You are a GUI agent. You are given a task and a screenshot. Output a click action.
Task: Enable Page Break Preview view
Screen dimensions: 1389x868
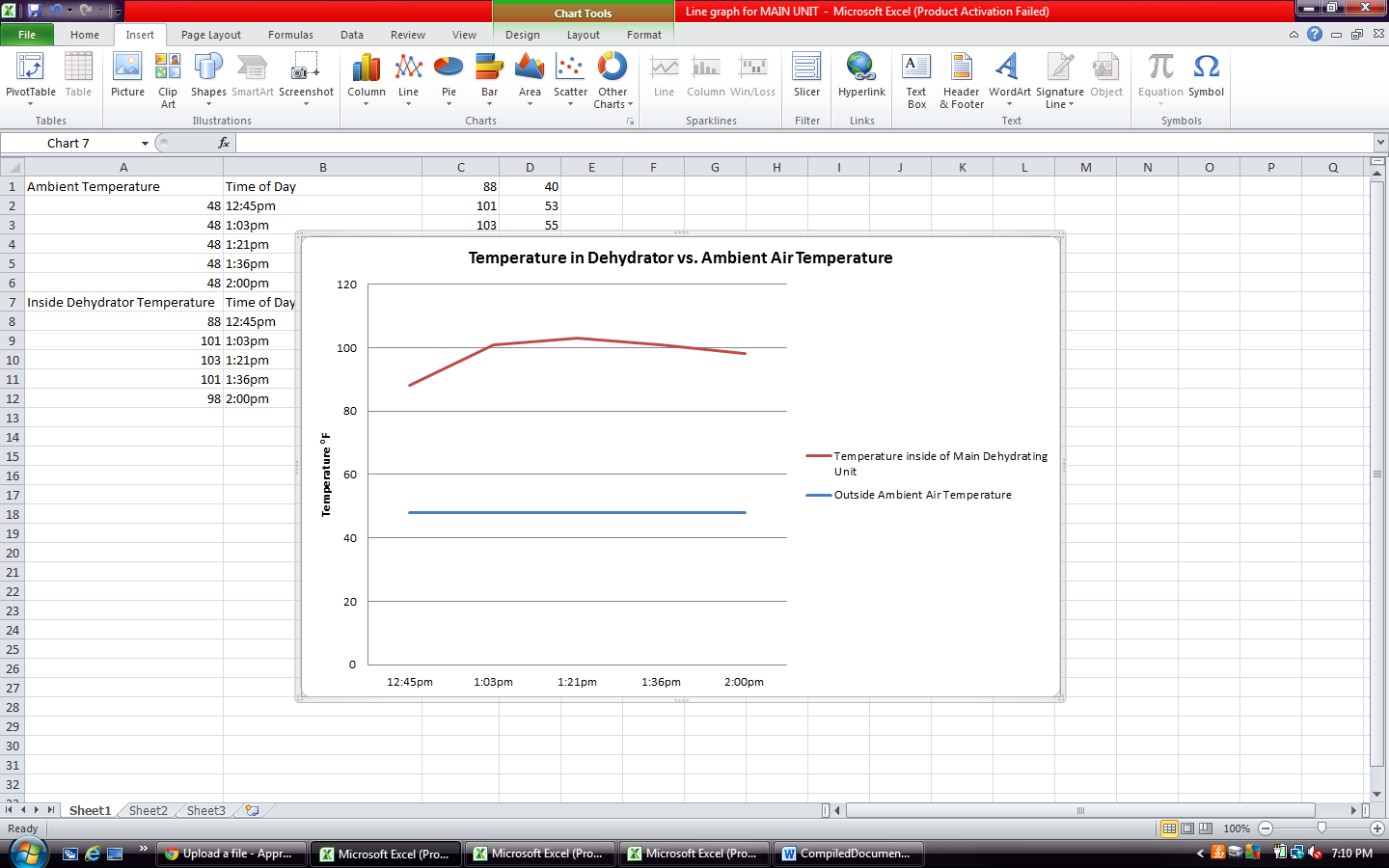tap(1206, 828)
